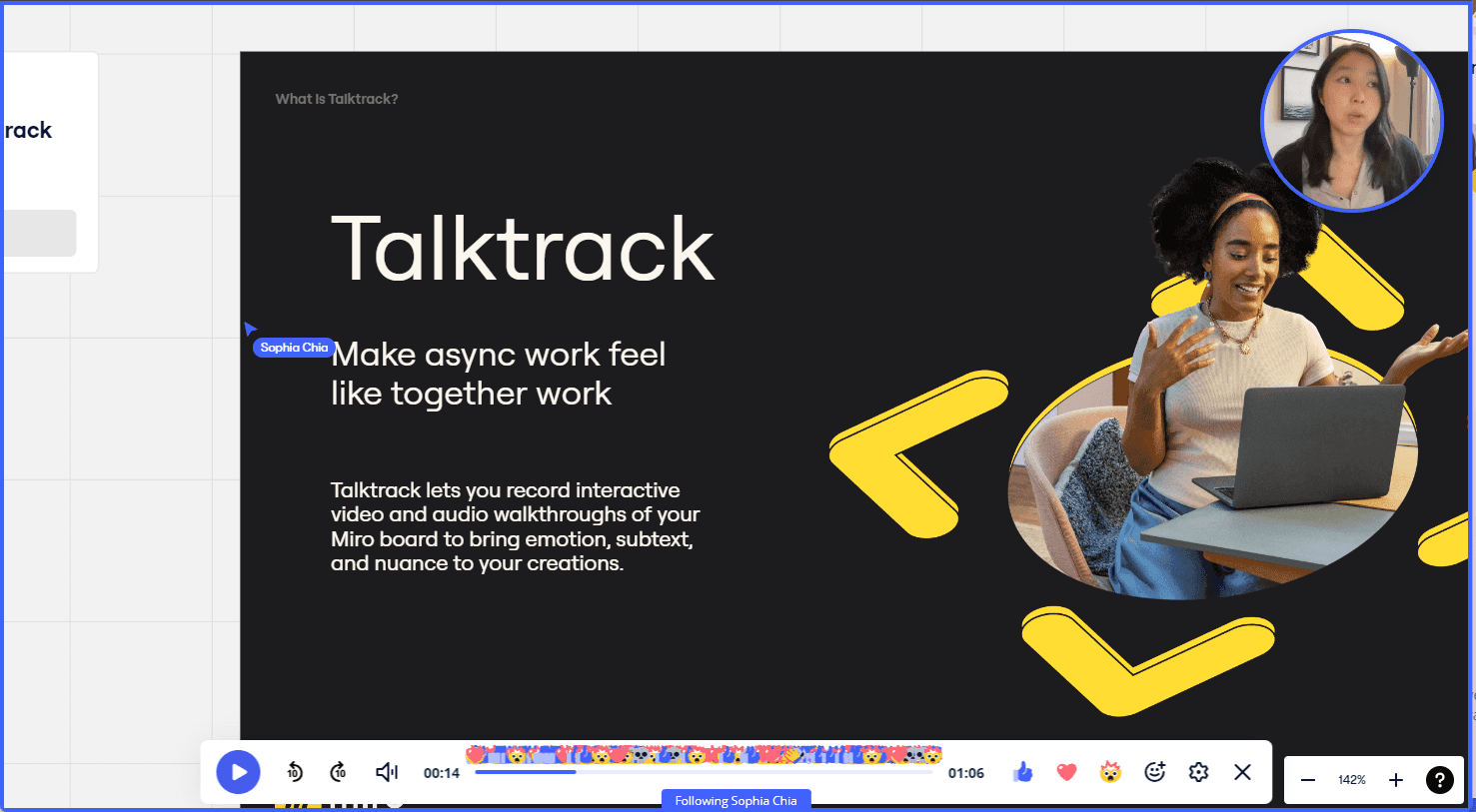Image resolution: width=1476 pixels, height=812 pixels.
Task: Open the add emoji reaction picker
Action: [x=1155, y=772]
